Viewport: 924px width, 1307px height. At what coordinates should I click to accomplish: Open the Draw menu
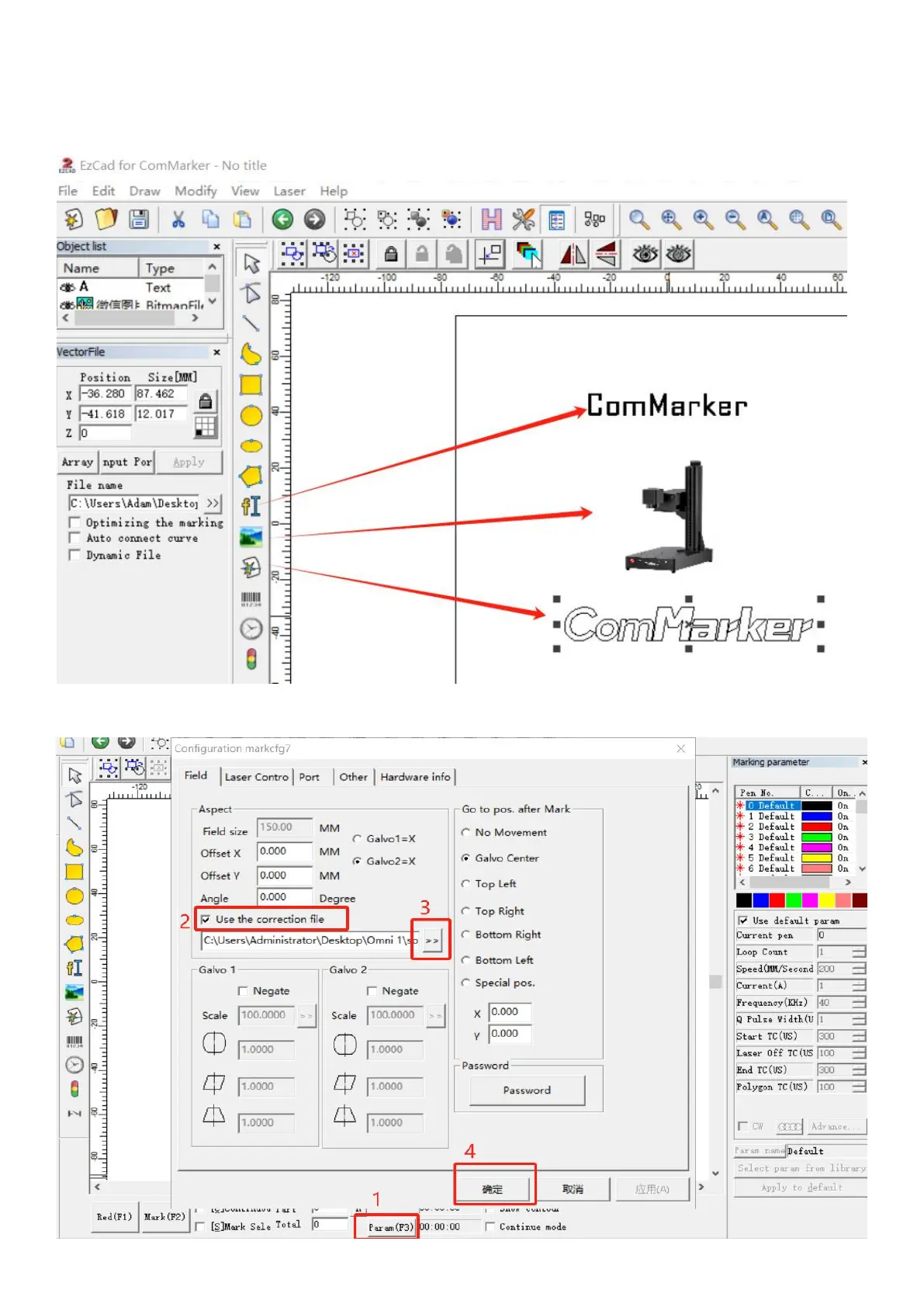pos(144,191)
